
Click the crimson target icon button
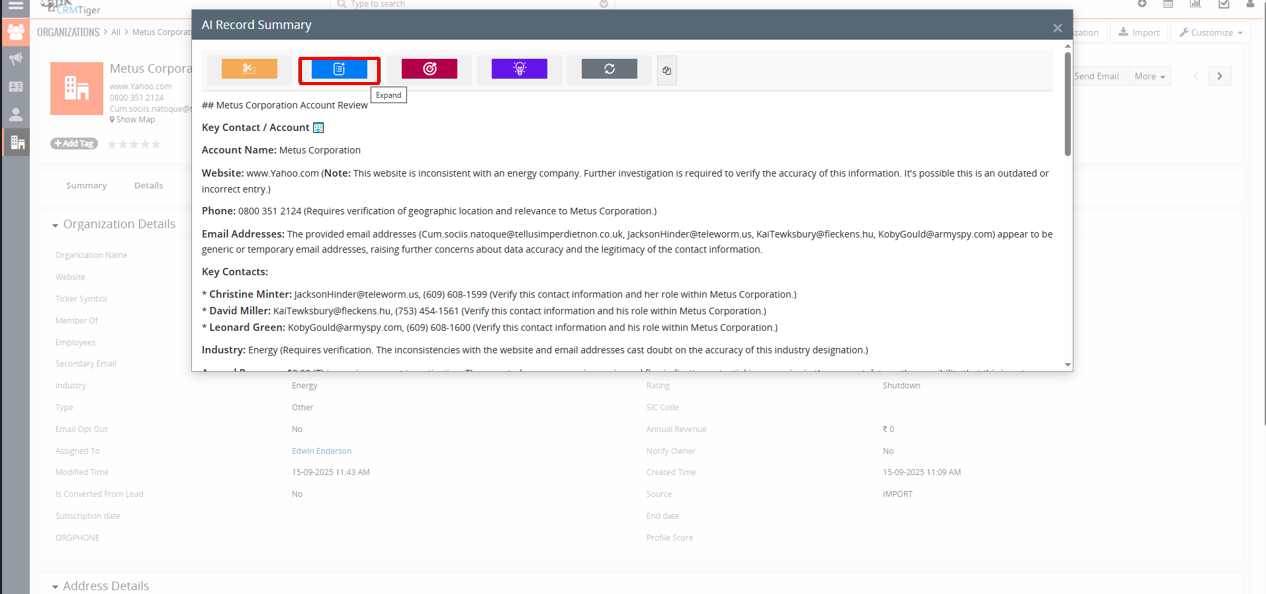429,68
